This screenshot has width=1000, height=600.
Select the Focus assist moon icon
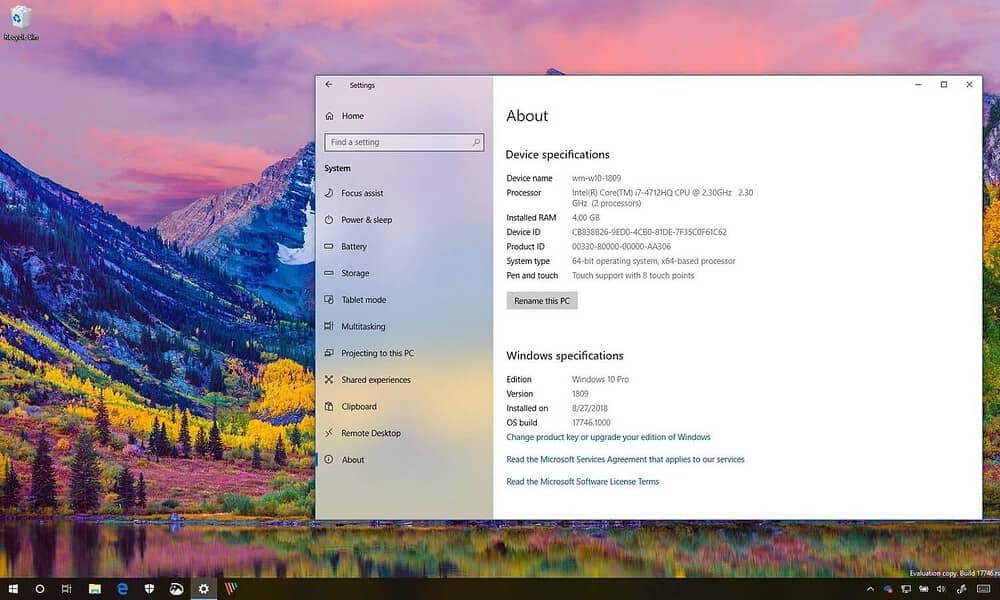pyautogui.click(x=330, y=193)
